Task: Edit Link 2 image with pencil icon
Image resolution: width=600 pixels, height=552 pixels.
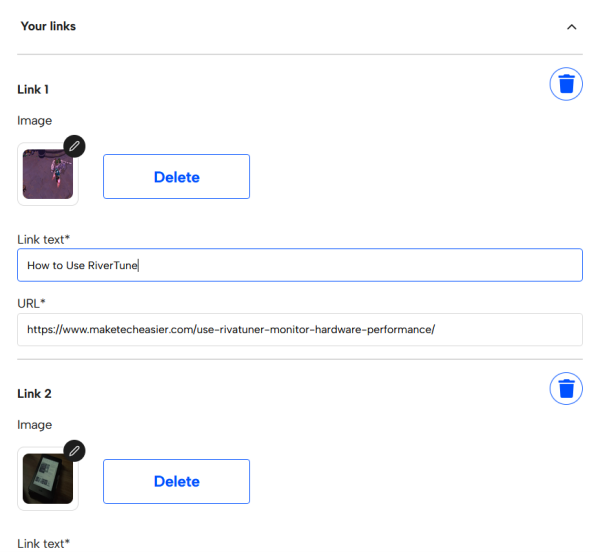Action: (74, 451)
